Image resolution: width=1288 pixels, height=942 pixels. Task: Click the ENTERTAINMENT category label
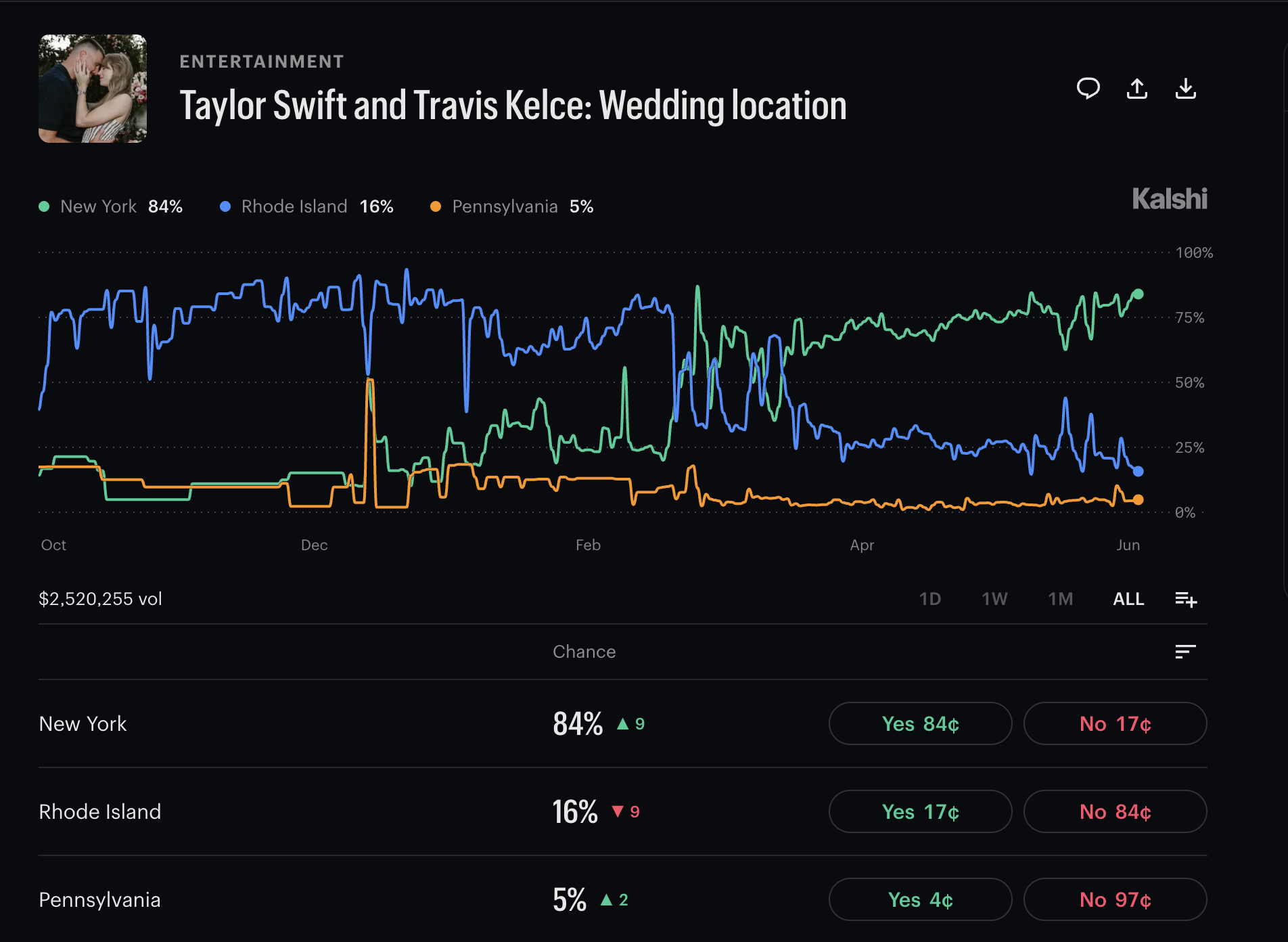click(262, 62)
